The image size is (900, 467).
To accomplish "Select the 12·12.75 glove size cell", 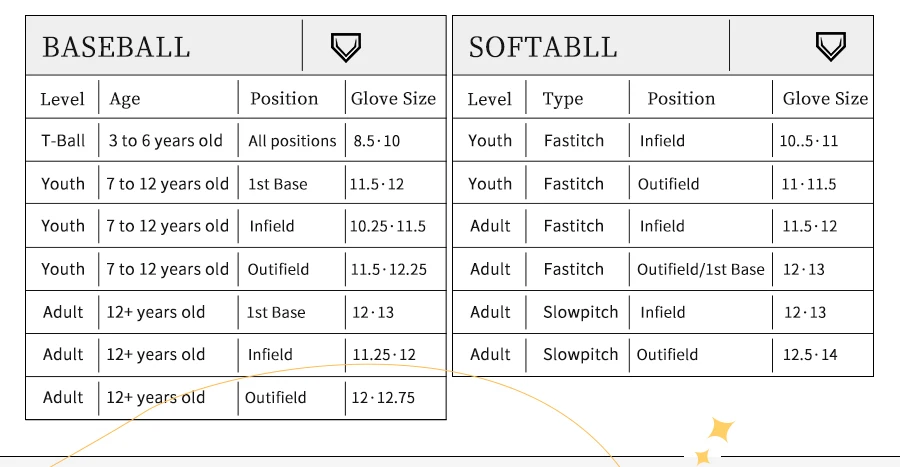I will (383, 398).
